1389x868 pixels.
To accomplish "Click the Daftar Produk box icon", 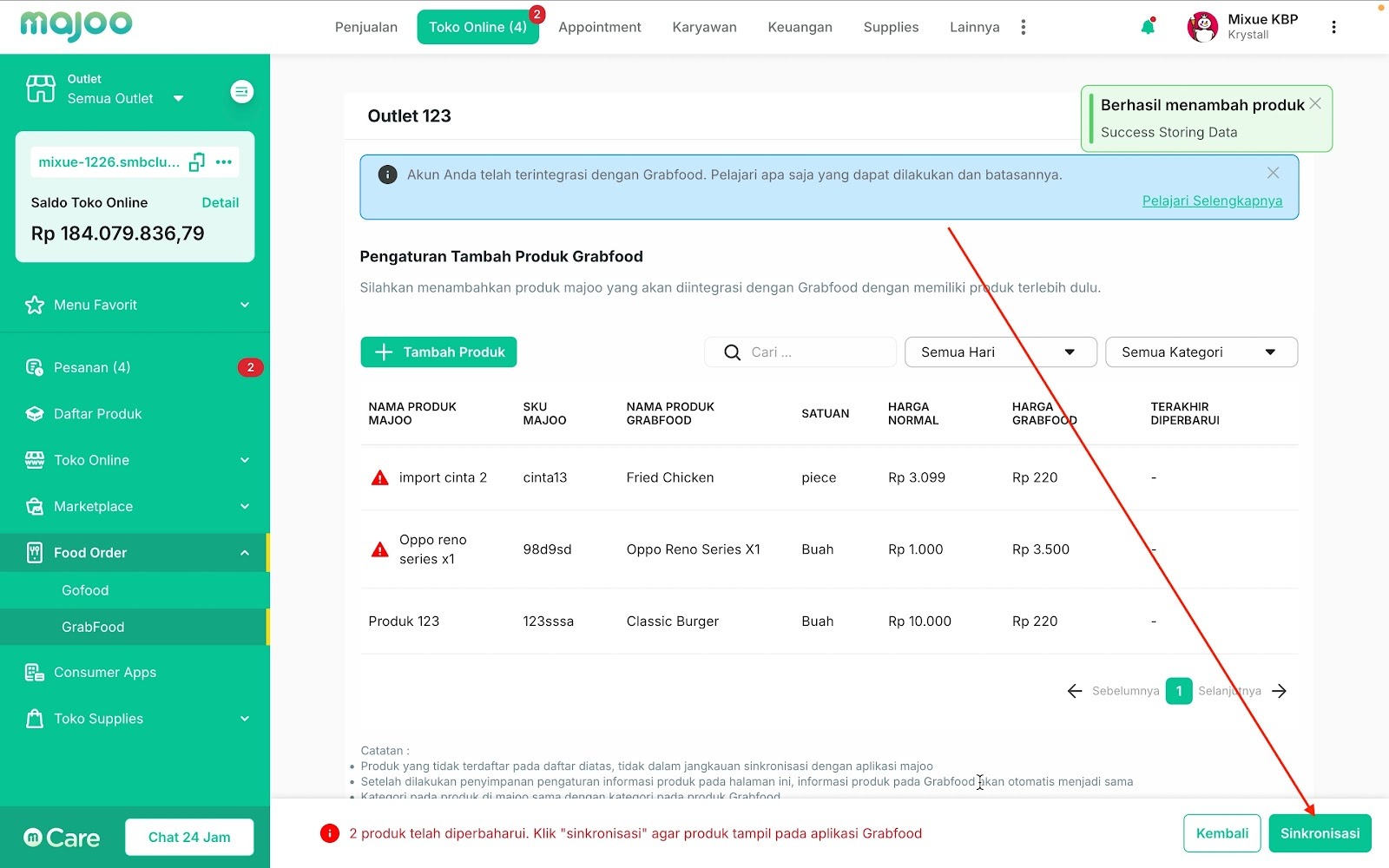I will pos(35,414).
